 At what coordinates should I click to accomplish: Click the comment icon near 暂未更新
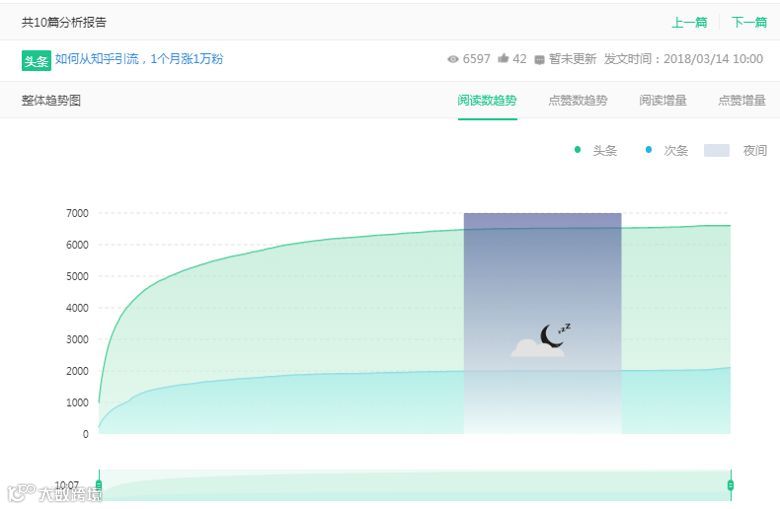[539, 60]
